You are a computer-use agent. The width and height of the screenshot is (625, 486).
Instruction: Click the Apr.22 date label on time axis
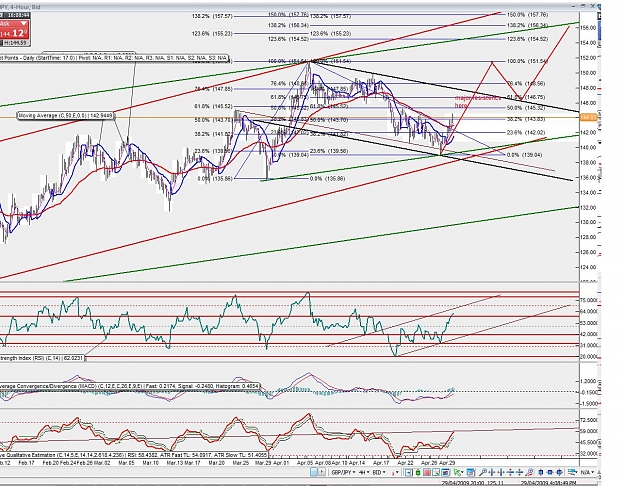pos(405,463)
